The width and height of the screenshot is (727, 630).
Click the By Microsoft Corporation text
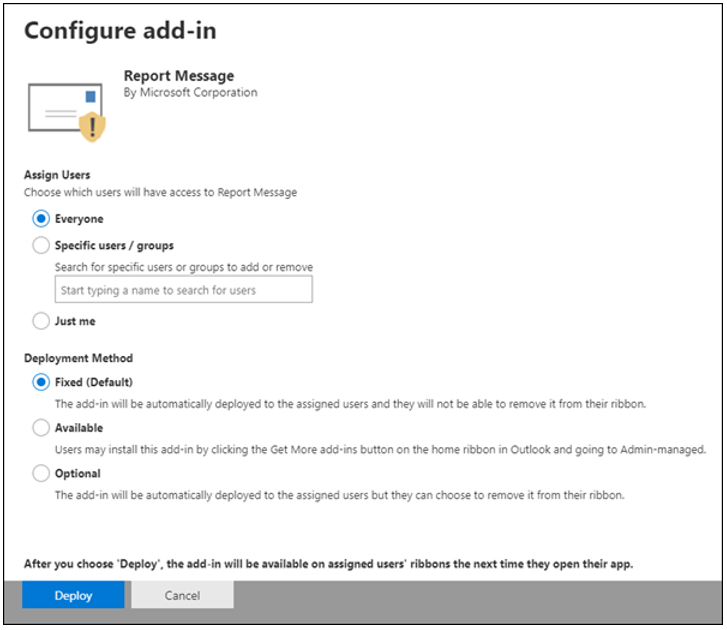(x=191, y=93)
